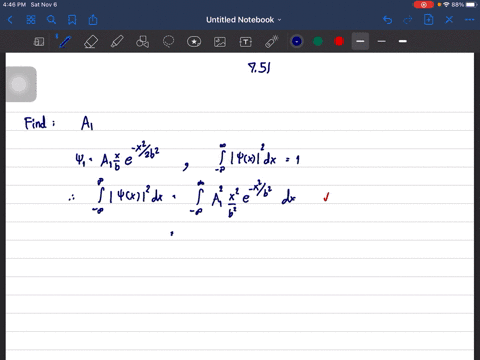Open the thumbnail grid view
The image size is (480, 360).
pos(31,20)
